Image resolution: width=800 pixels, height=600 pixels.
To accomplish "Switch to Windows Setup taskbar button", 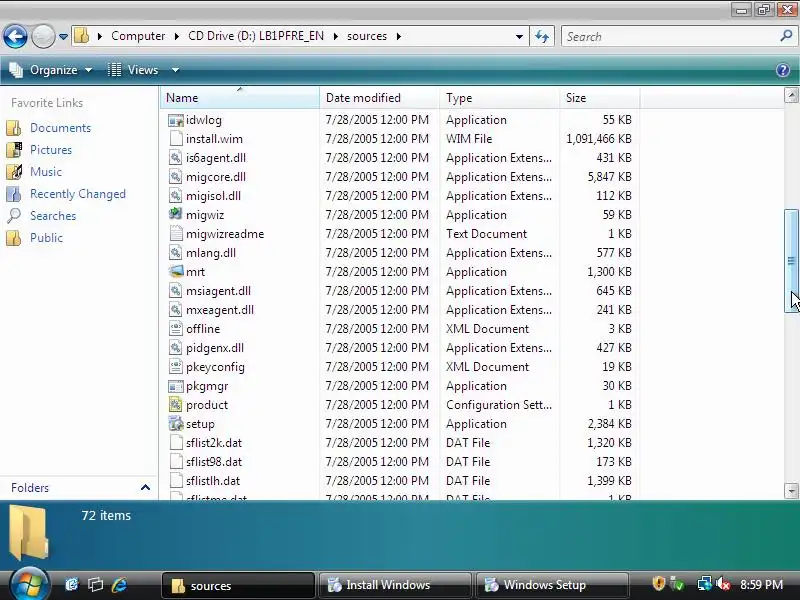I will click(552, 585).
